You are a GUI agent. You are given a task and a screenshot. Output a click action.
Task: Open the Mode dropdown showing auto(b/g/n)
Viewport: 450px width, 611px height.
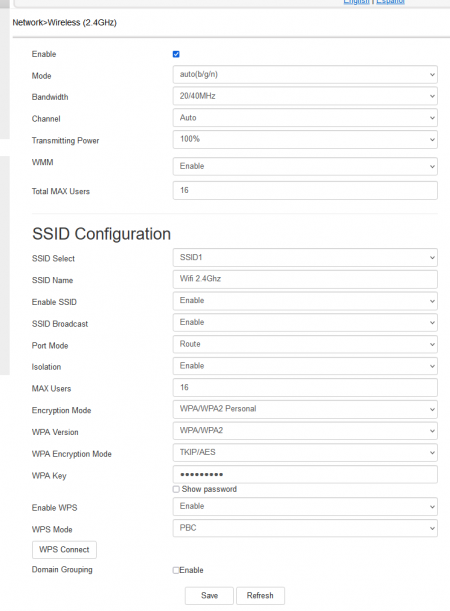(x=305, y=74)
